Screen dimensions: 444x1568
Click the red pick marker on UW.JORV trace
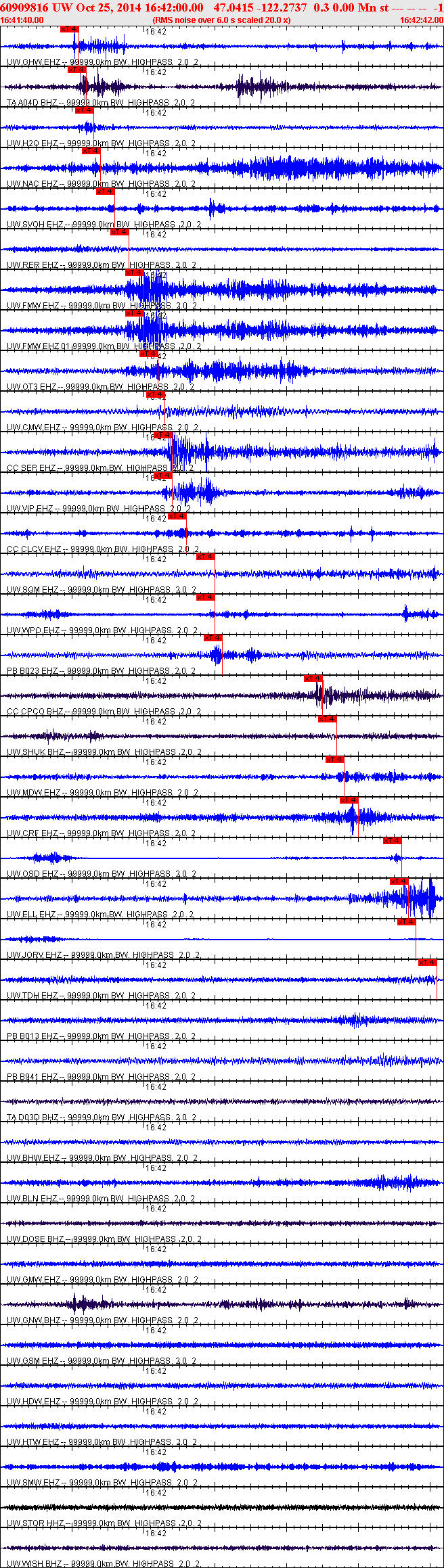[406, 922]
